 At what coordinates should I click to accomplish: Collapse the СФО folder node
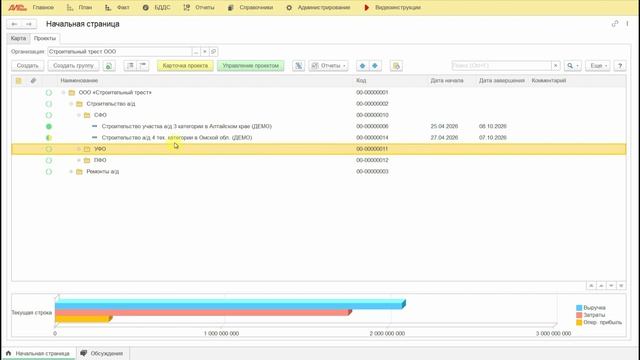point(79,115)
